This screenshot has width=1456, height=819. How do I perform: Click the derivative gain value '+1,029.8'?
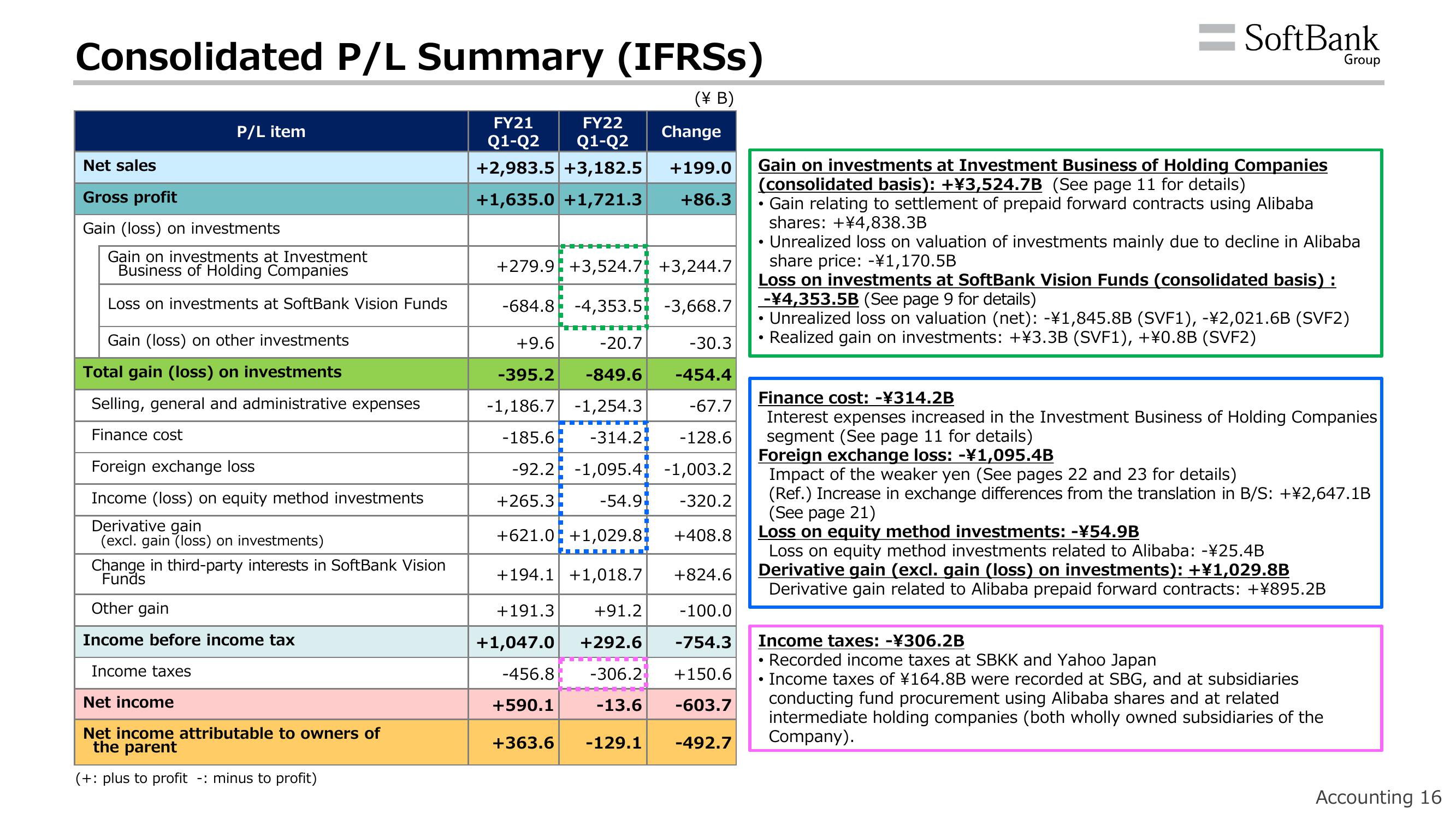pos(605,535)
